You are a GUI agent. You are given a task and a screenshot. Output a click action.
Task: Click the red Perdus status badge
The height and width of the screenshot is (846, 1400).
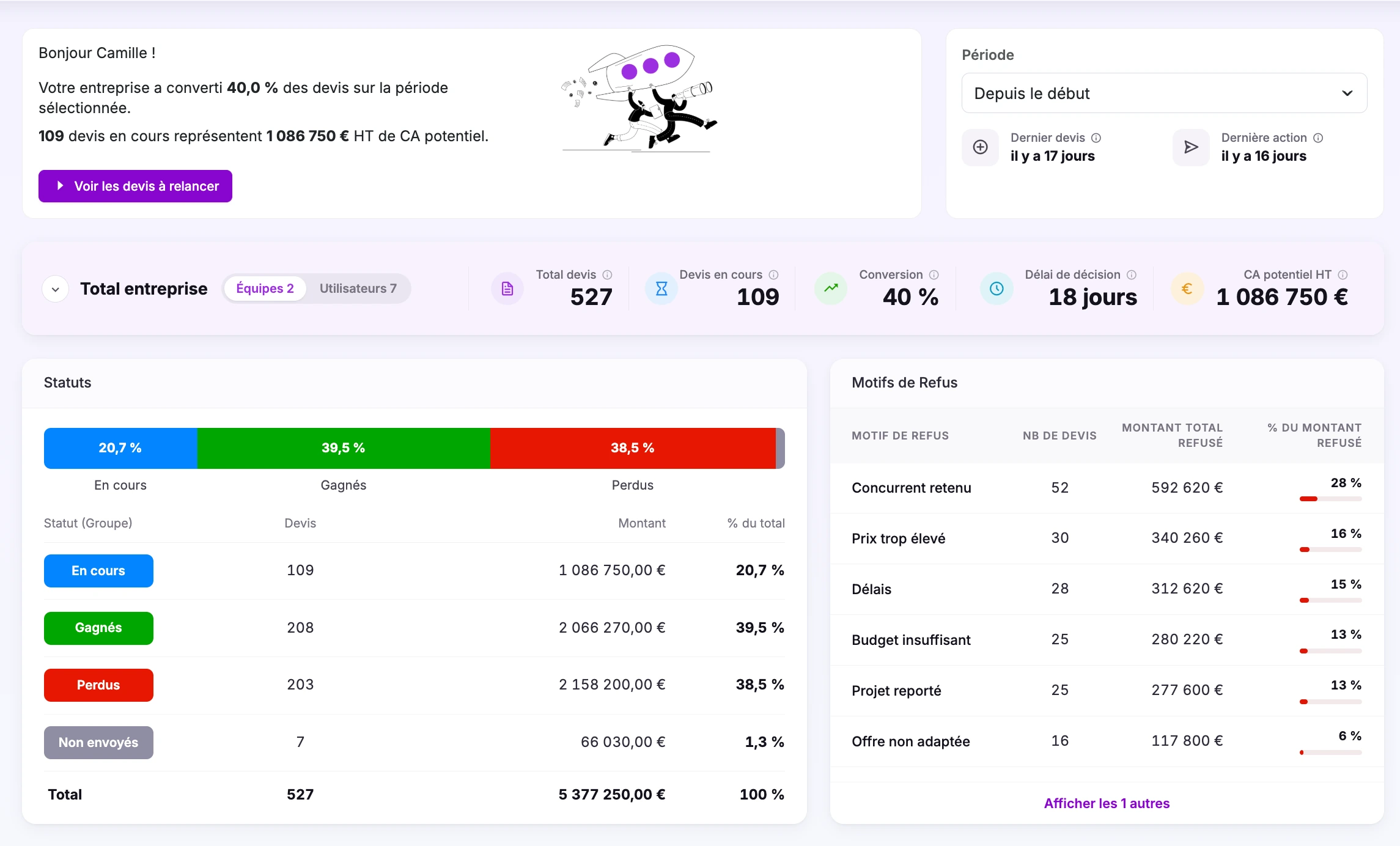pos(98,685)
